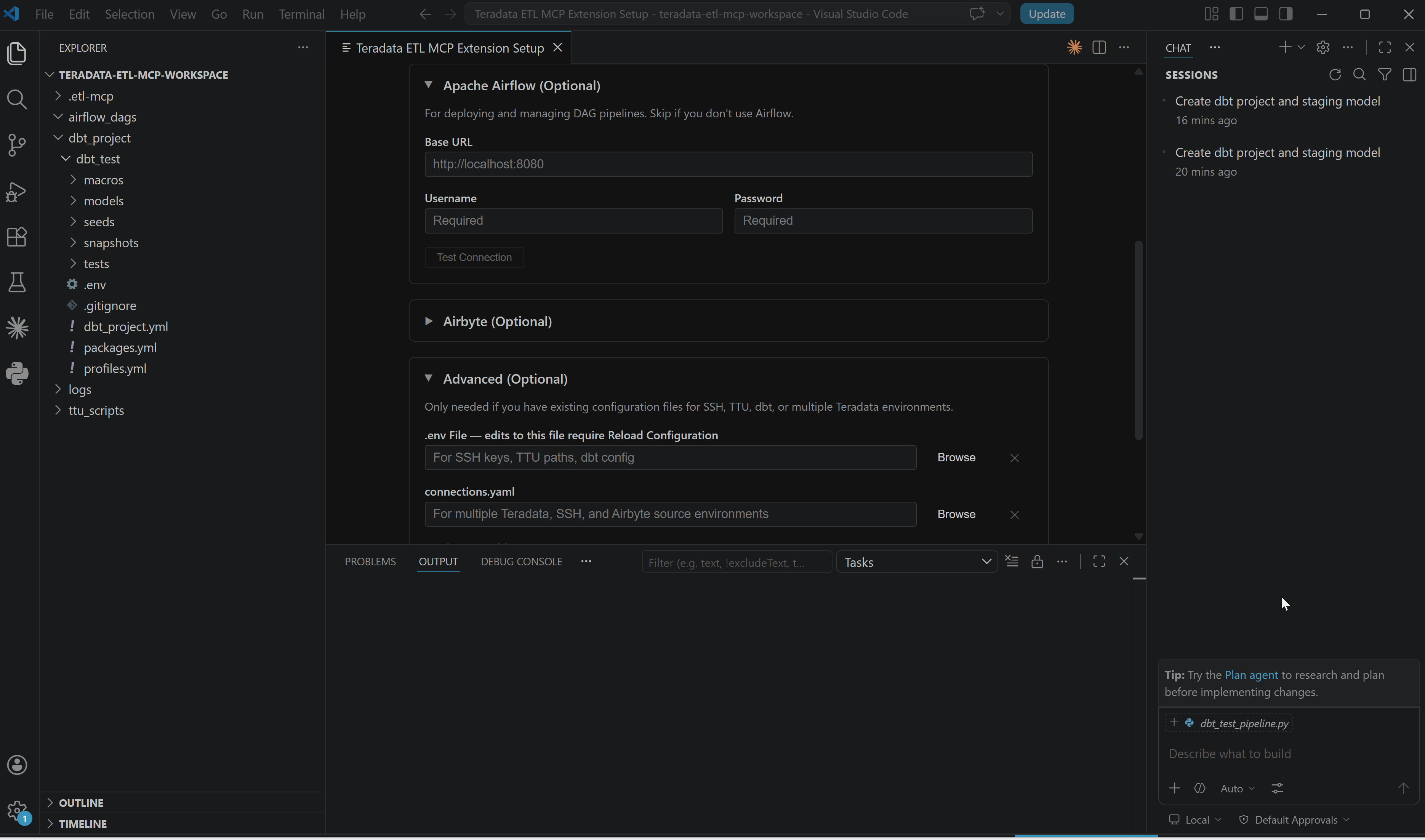This screenshot has width=1425, height=840.
Task: Expand the models folder
Action: pyautogui.click(x=103, y=201)
